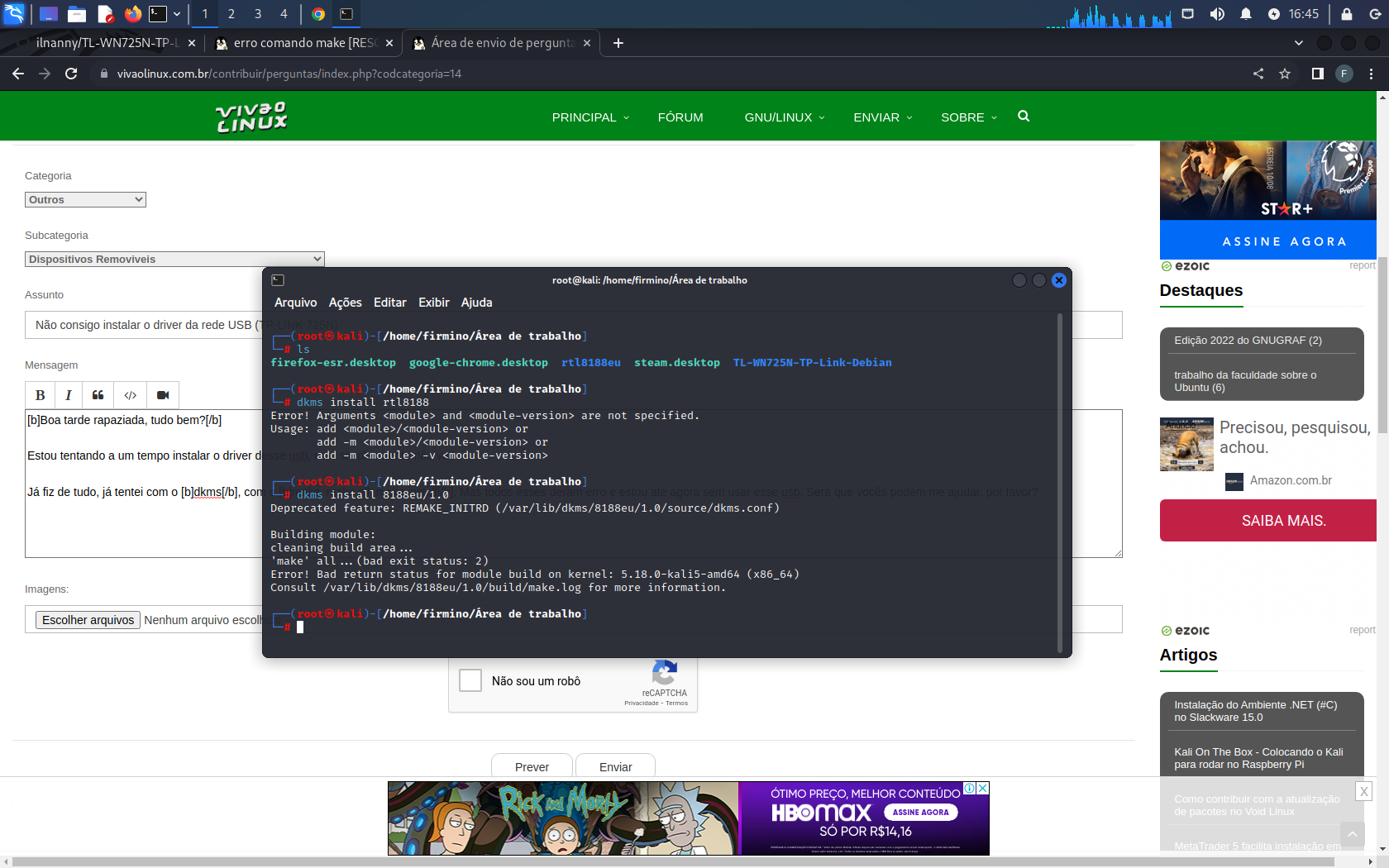Image resolution: width=1389 pixels, height=868 pixels.
Task: Click the Viva o Linux logo
Action: 251,117
